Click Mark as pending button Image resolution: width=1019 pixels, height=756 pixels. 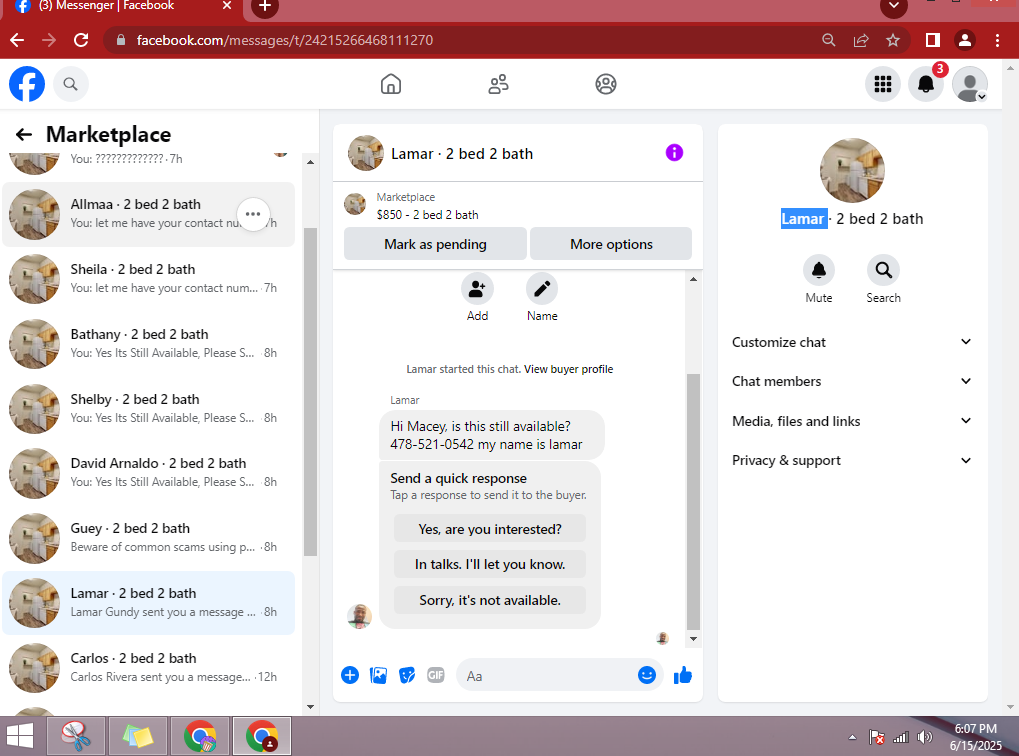pos(435,244)
